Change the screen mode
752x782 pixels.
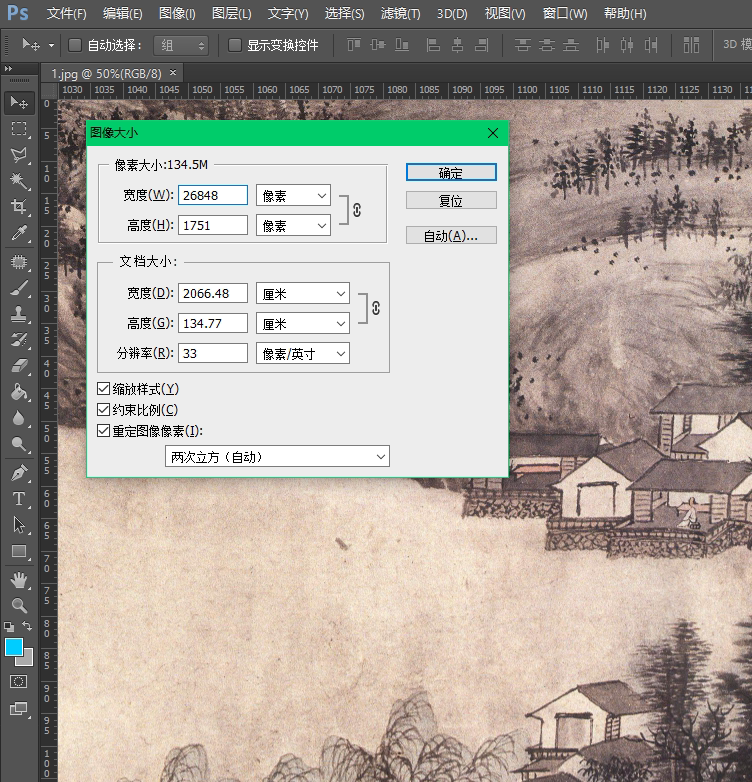pos(18,709)
